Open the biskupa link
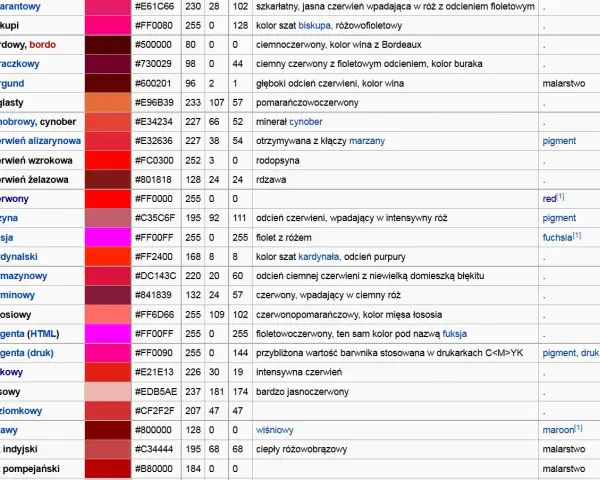This screenshot has width=600, height=480. pyautogui.click(x=315, y=26)
